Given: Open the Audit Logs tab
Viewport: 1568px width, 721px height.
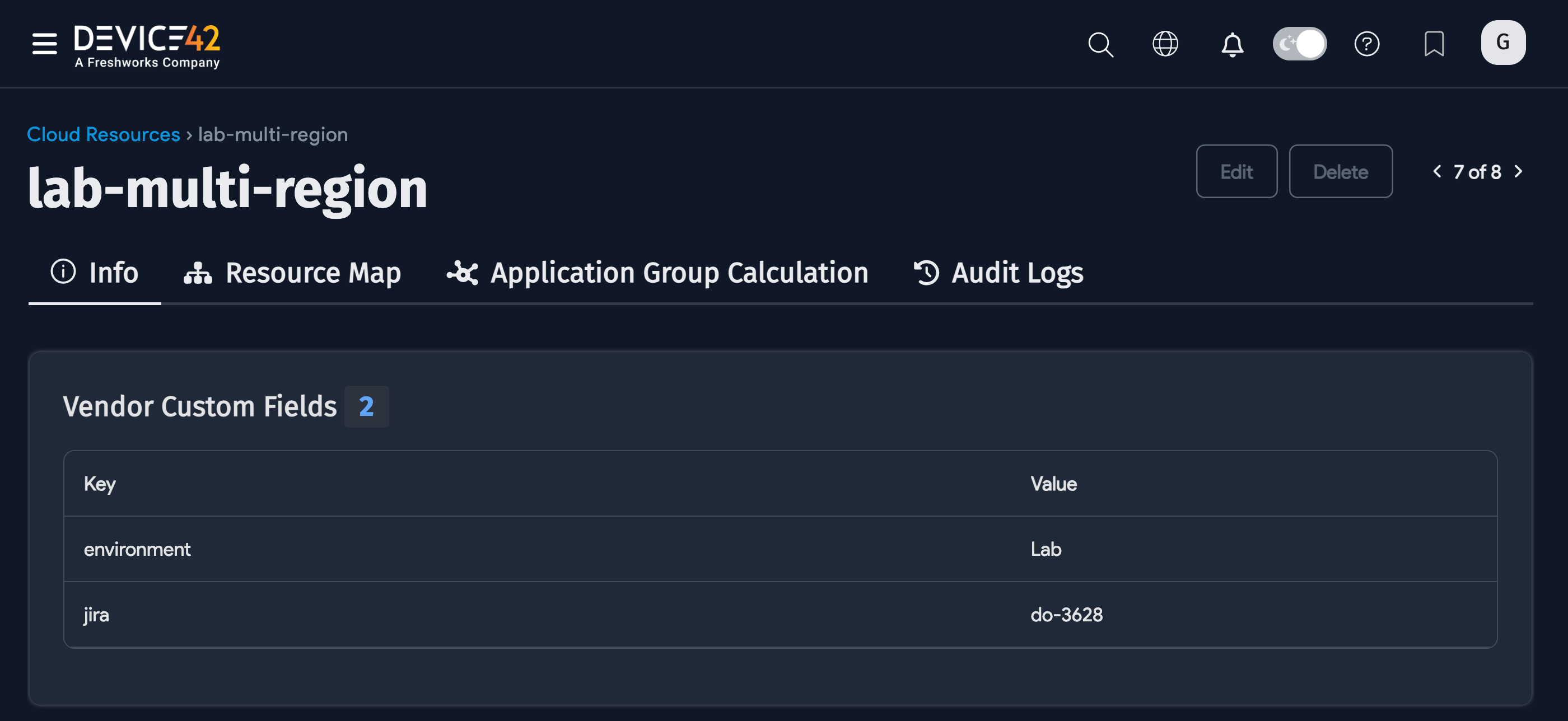Looking at the screenshot, I should coord(1016,273).
